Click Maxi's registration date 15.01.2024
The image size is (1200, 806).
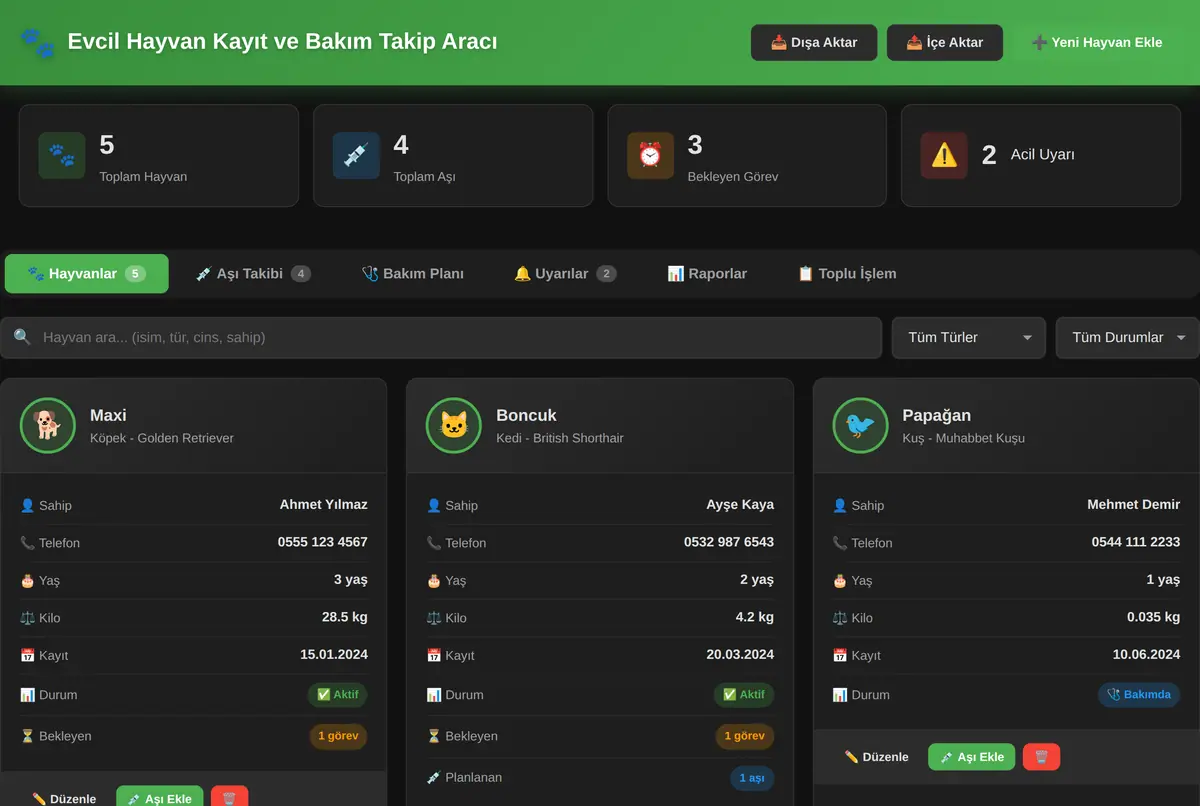point(334,655)
